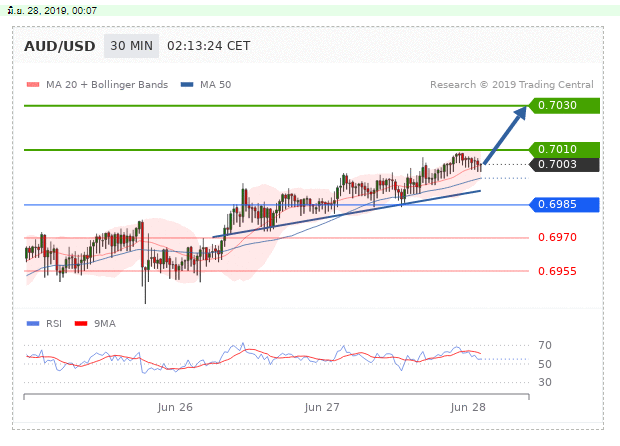Click the 0.7003 current price tag
Viewport: 620px width, 446px height.
click(x=564, y=164)
